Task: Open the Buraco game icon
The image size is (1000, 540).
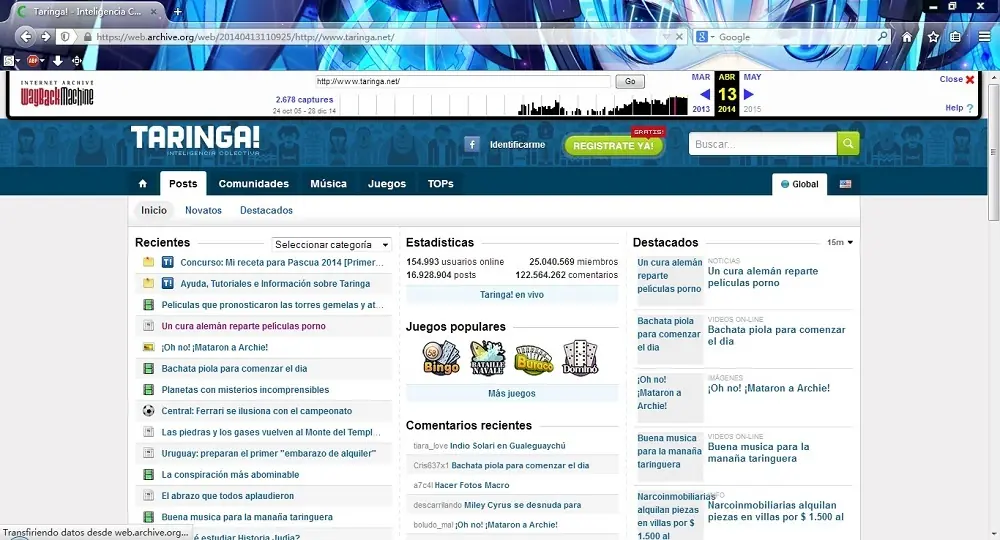Action: (534, 360)
